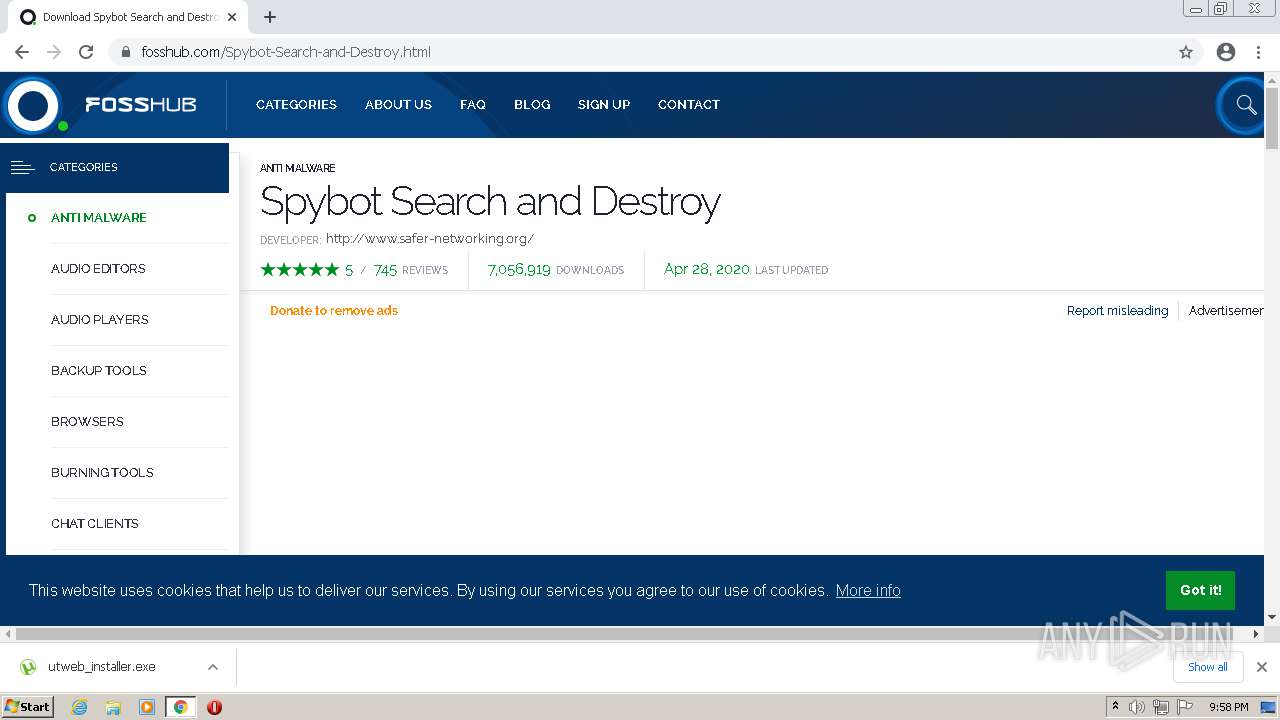This screenshot has width=1280, height=720.
Task: Reload the page with refresh icon
Action: (86, 52)
